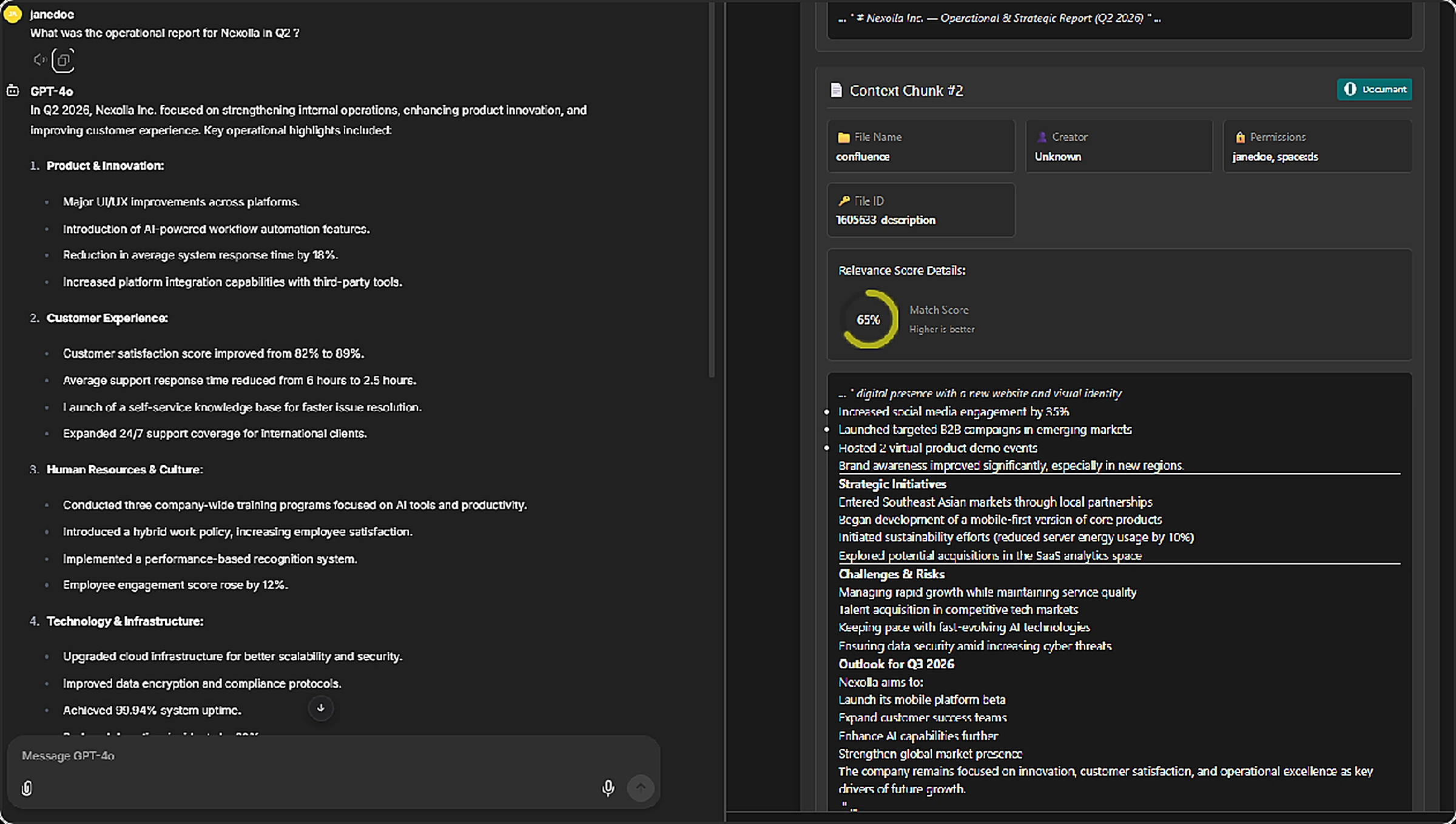
Task: Click the average support response time bullet
Action: [x=240, y=381]
